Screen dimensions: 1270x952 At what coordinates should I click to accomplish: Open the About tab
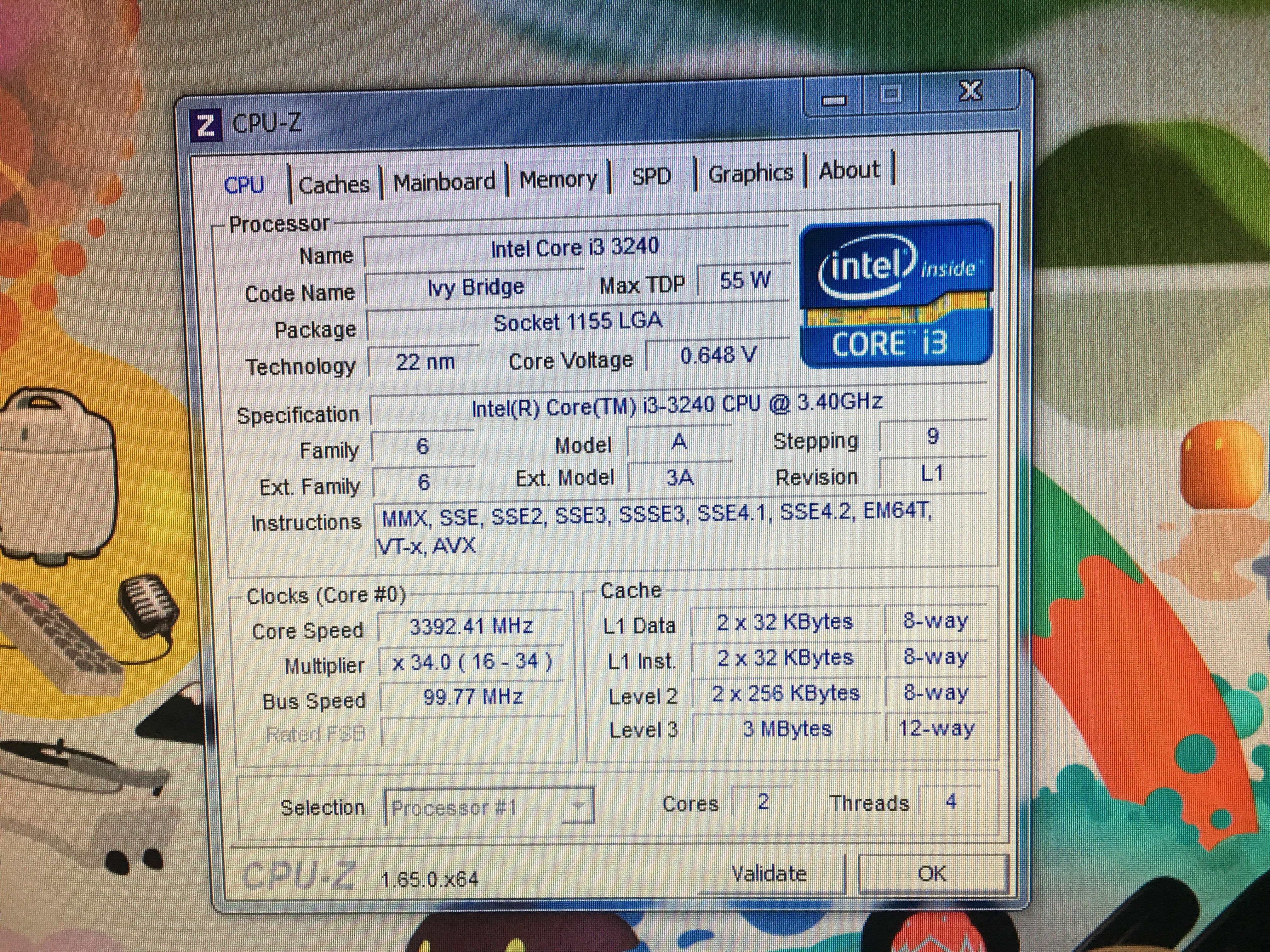point(849,170)
